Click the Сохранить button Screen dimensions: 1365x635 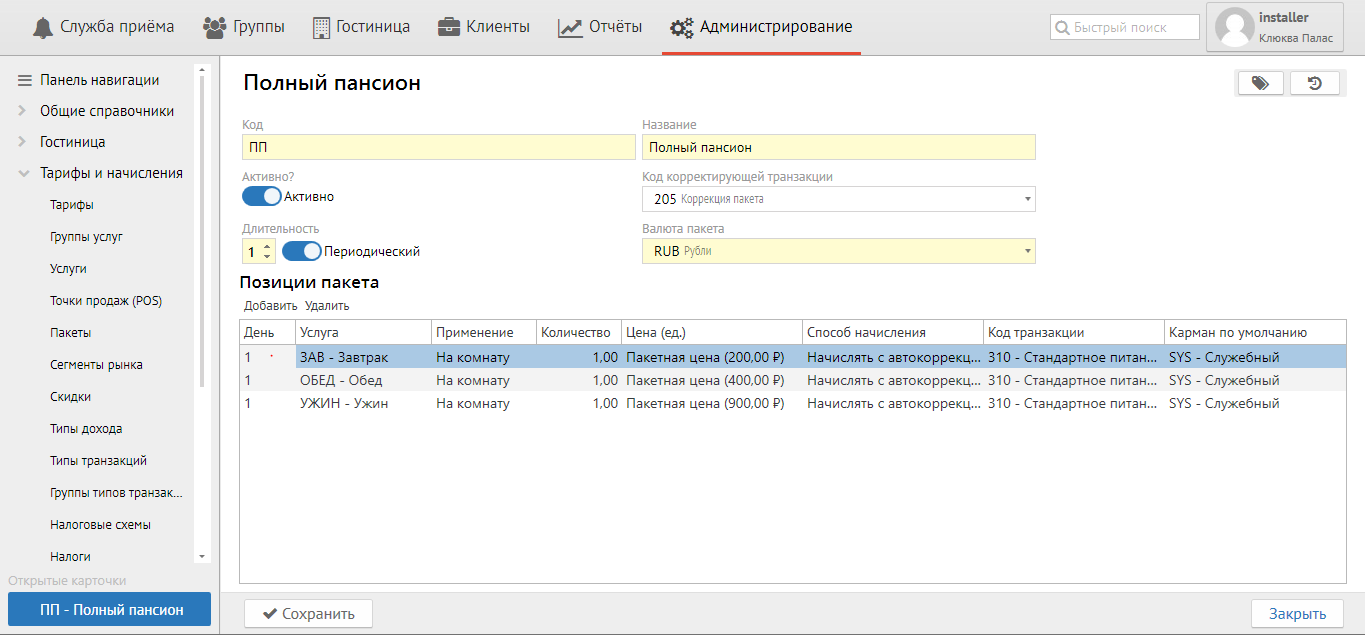(x=308, y=614)
